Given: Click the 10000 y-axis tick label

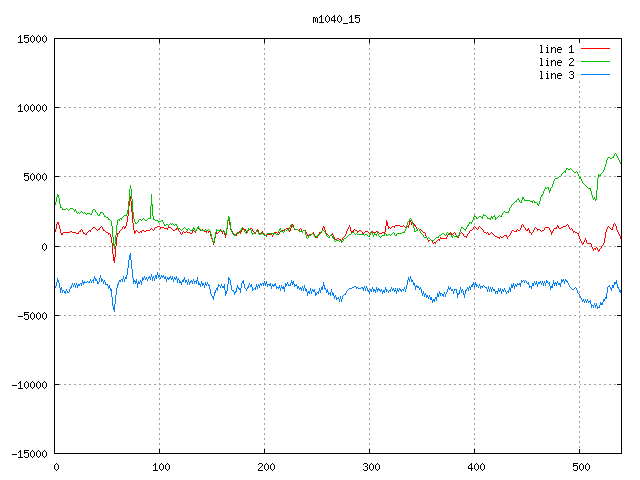Looking at the screenshot, I should click(x=31, y=108).
